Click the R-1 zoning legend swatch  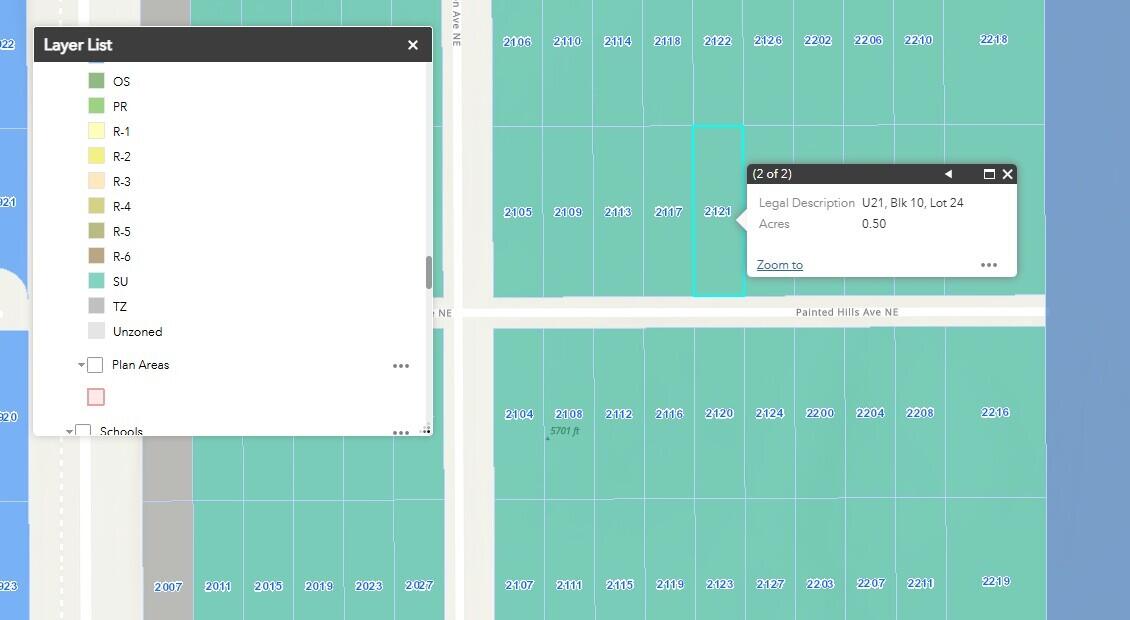[97, 131]
